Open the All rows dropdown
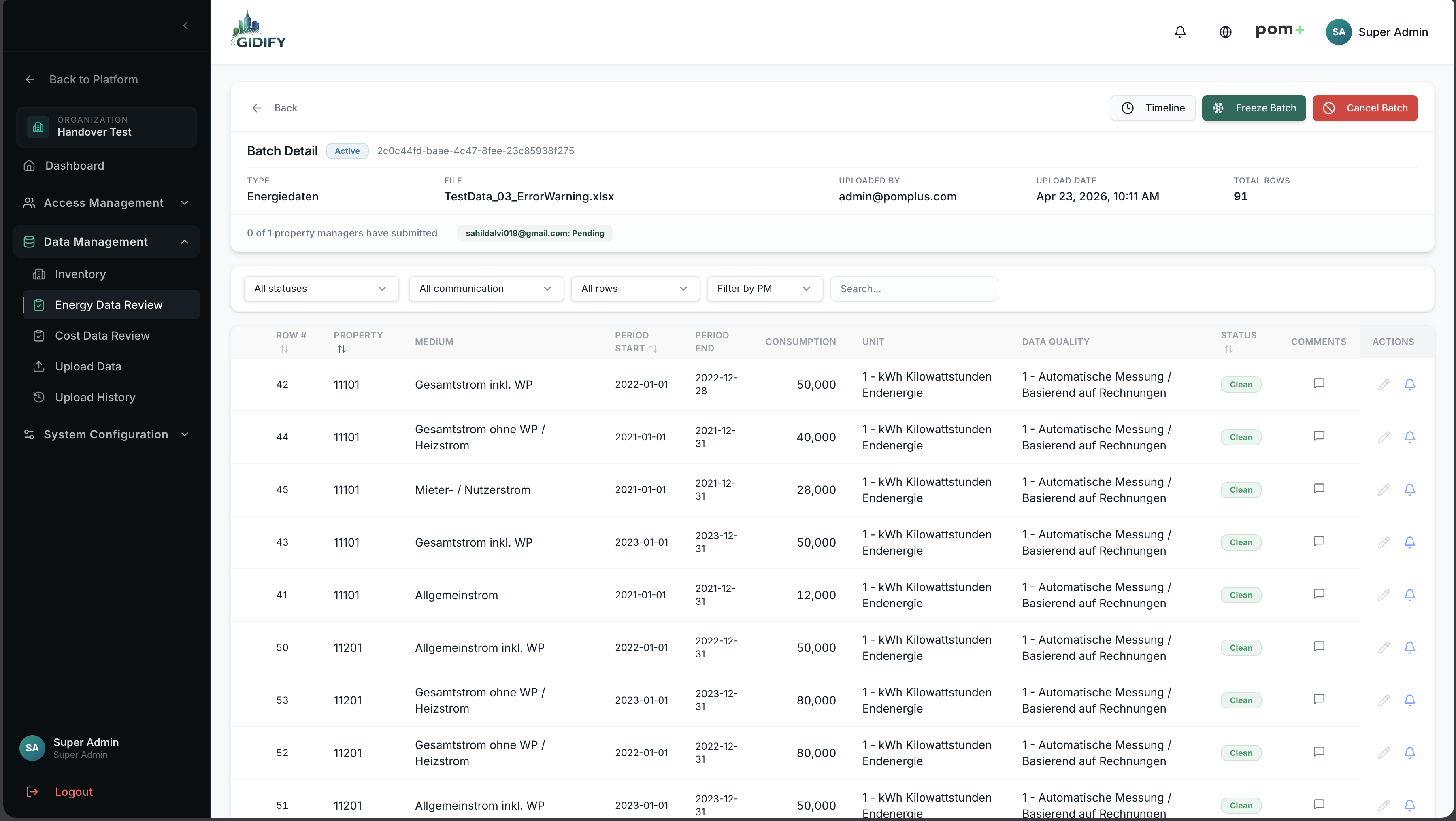 click(635, 289)
